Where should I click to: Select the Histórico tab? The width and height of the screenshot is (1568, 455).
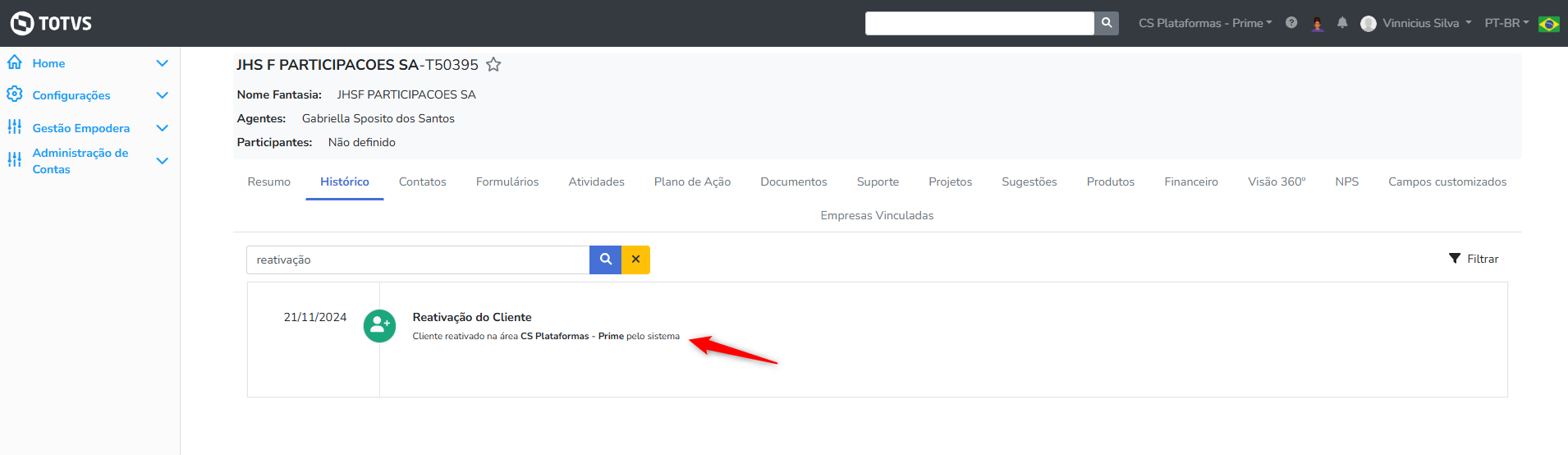point(345,182)
